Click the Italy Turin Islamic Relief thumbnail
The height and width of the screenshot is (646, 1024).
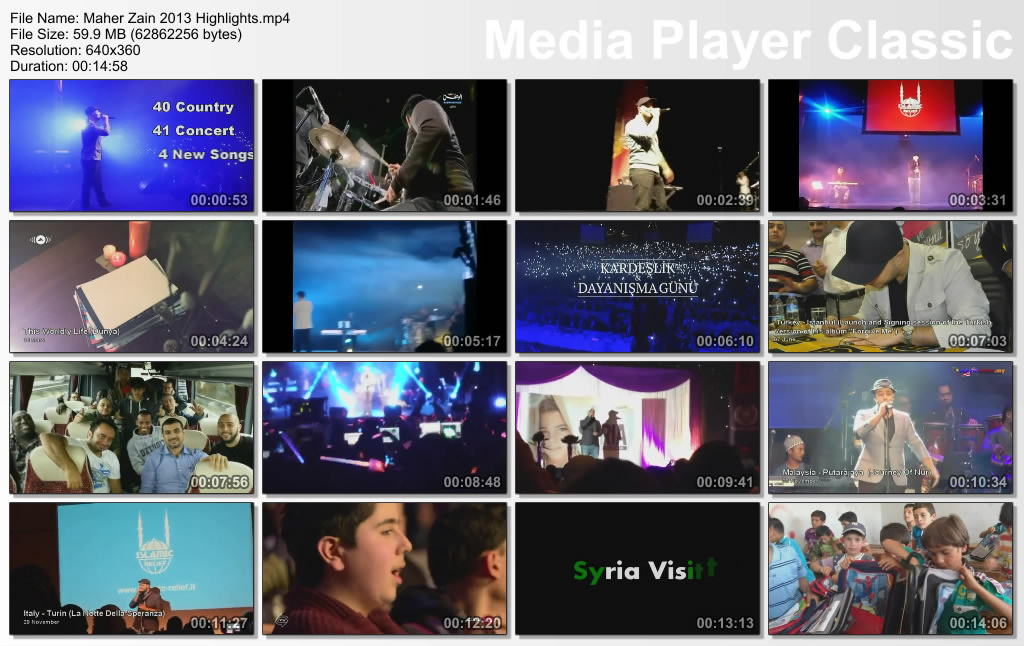click(132, 568)
